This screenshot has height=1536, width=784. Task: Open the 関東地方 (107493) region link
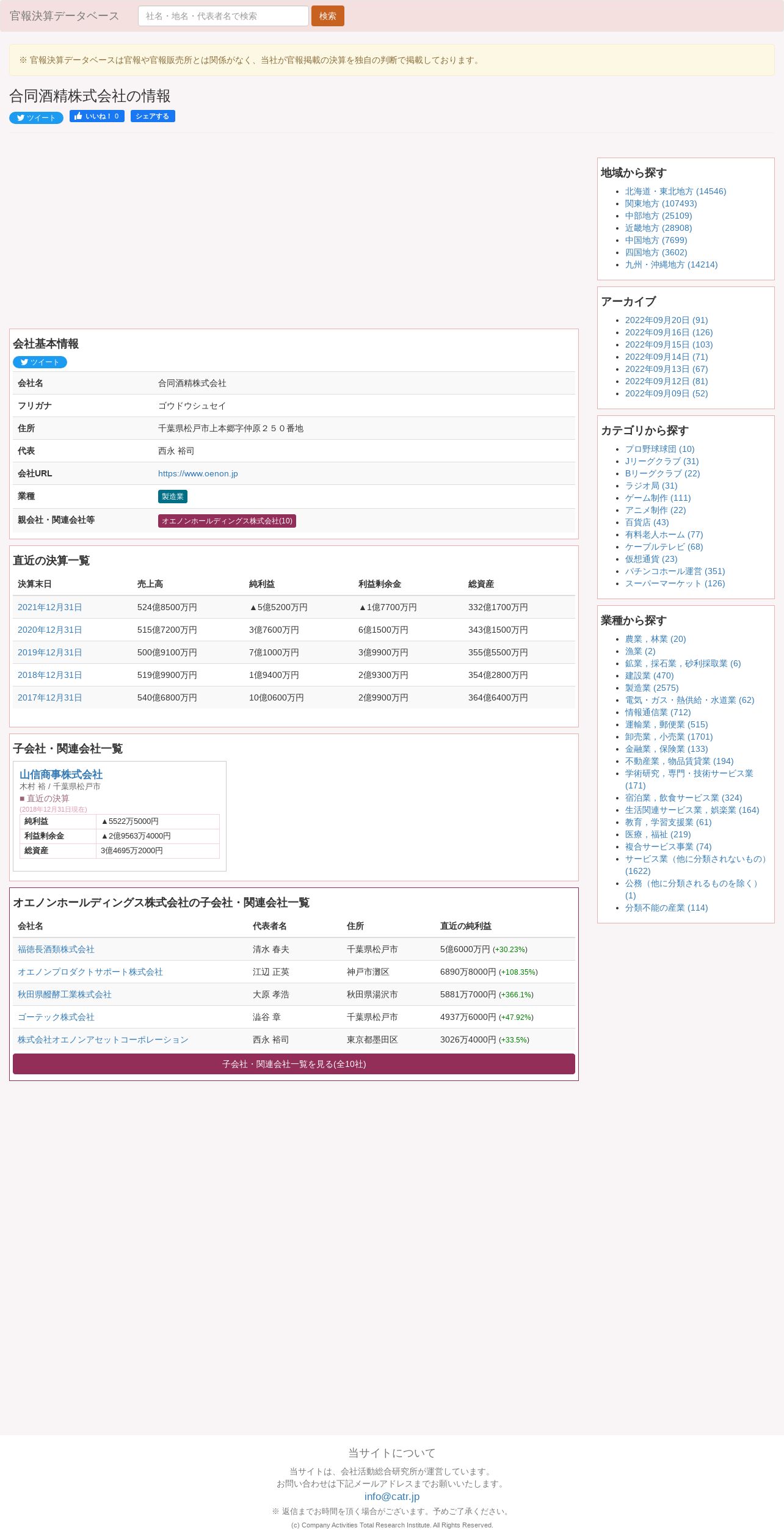661,203
